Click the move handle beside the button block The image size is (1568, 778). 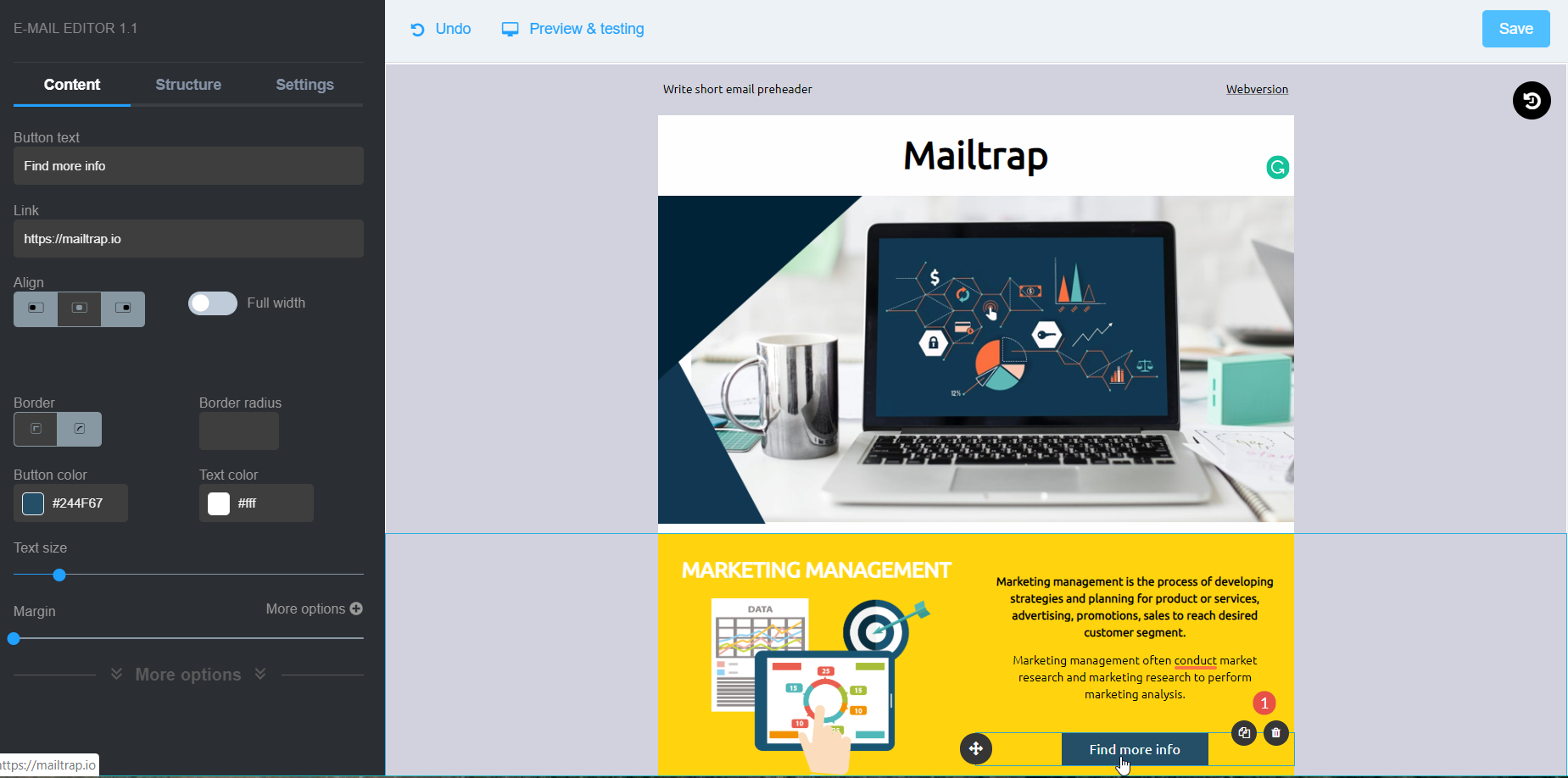coord(976,748)
